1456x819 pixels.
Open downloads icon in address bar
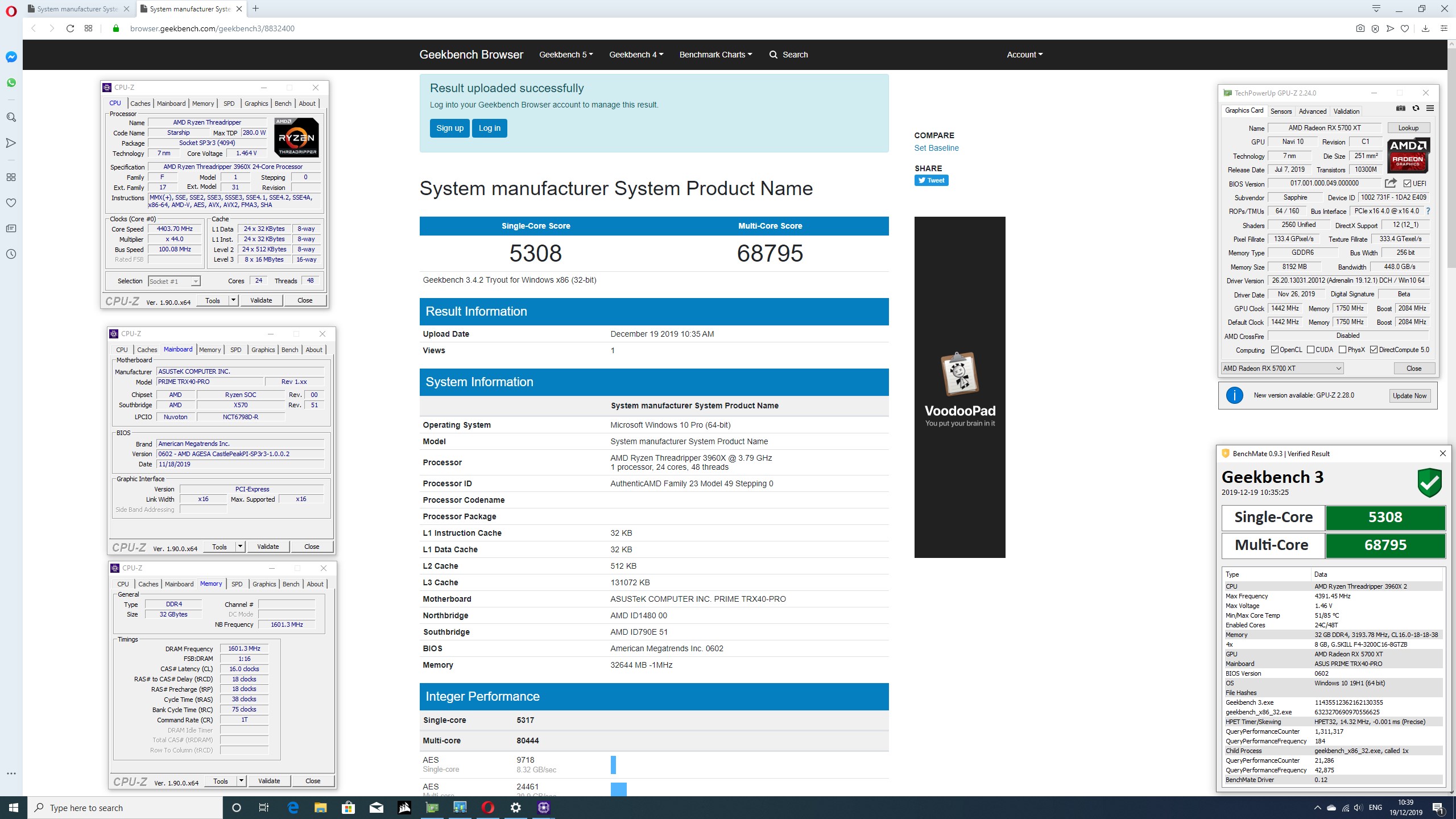click(x=1425, y=28)
